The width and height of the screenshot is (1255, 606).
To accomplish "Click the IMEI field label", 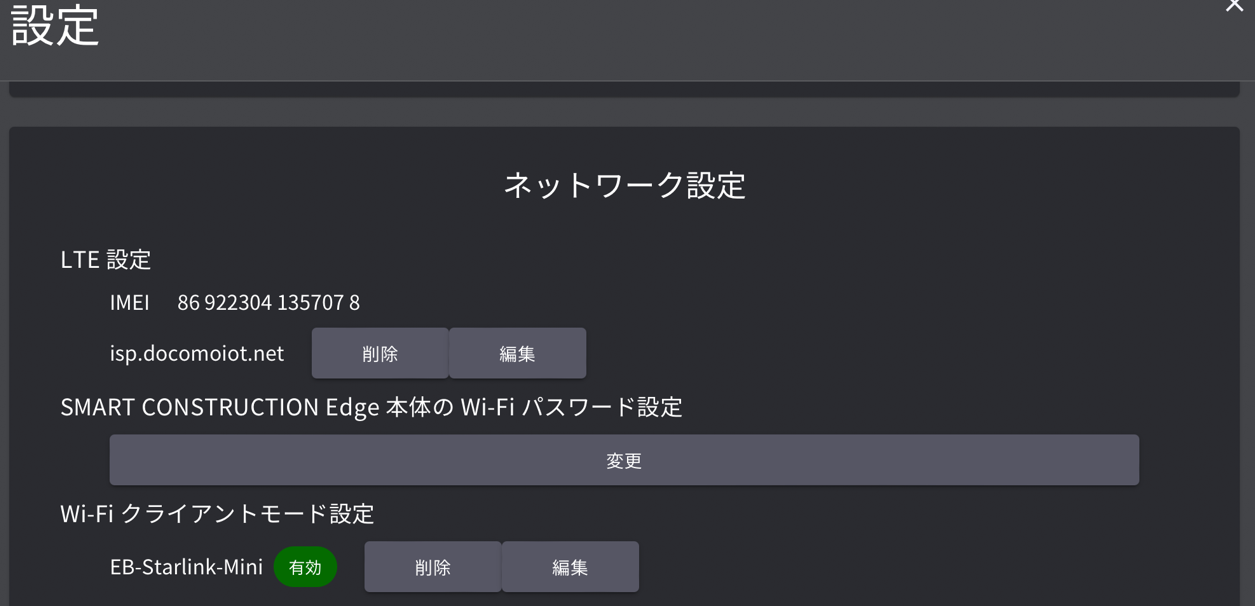I will [x=129, y=302].
